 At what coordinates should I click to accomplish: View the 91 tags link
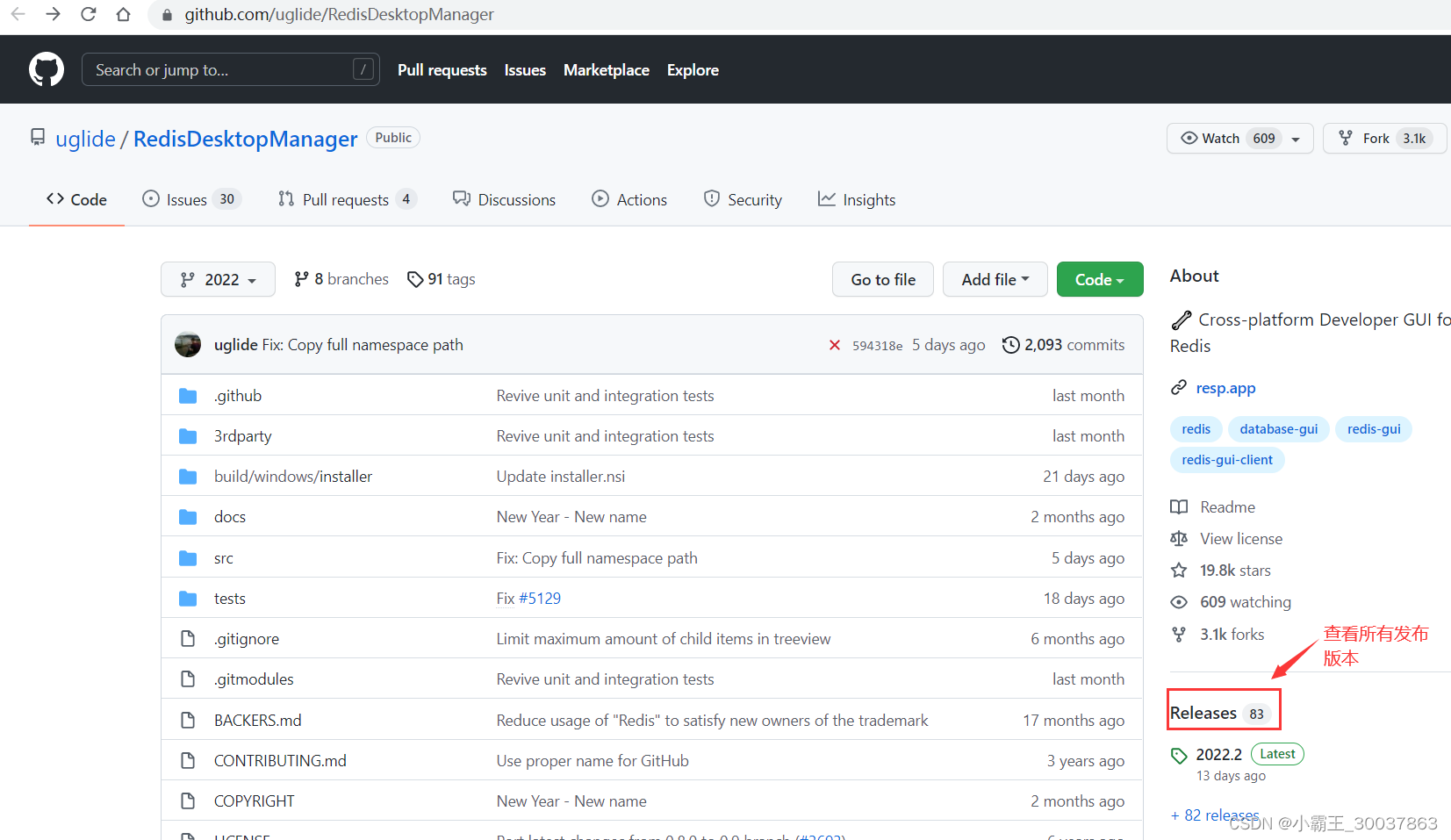point(442,279)
